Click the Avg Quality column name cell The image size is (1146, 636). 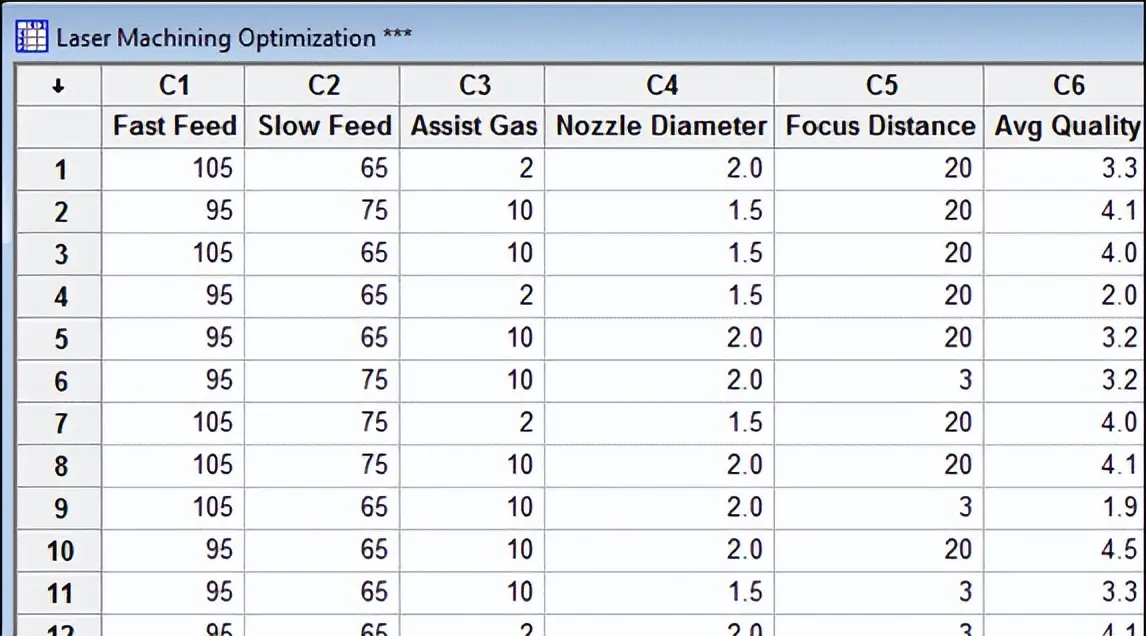tap(1066, 126)
